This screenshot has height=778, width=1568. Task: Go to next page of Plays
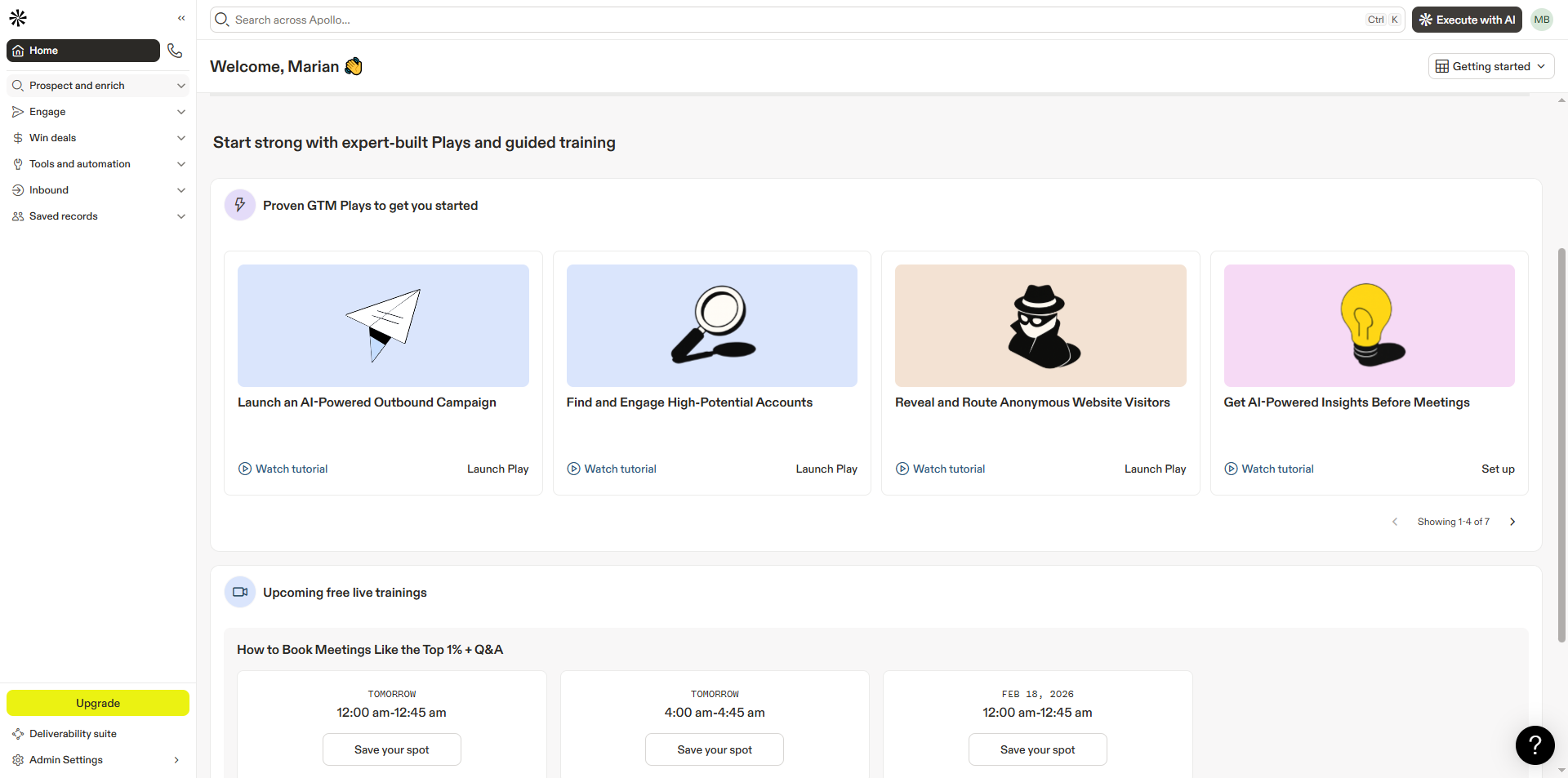[x=1512, y=522]
